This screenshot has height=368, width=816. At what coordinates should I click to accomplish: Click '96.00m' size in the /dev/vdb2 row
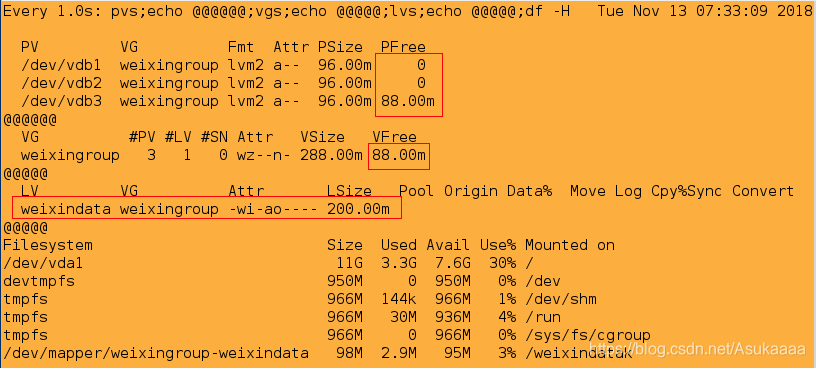[x=345, y=83]
